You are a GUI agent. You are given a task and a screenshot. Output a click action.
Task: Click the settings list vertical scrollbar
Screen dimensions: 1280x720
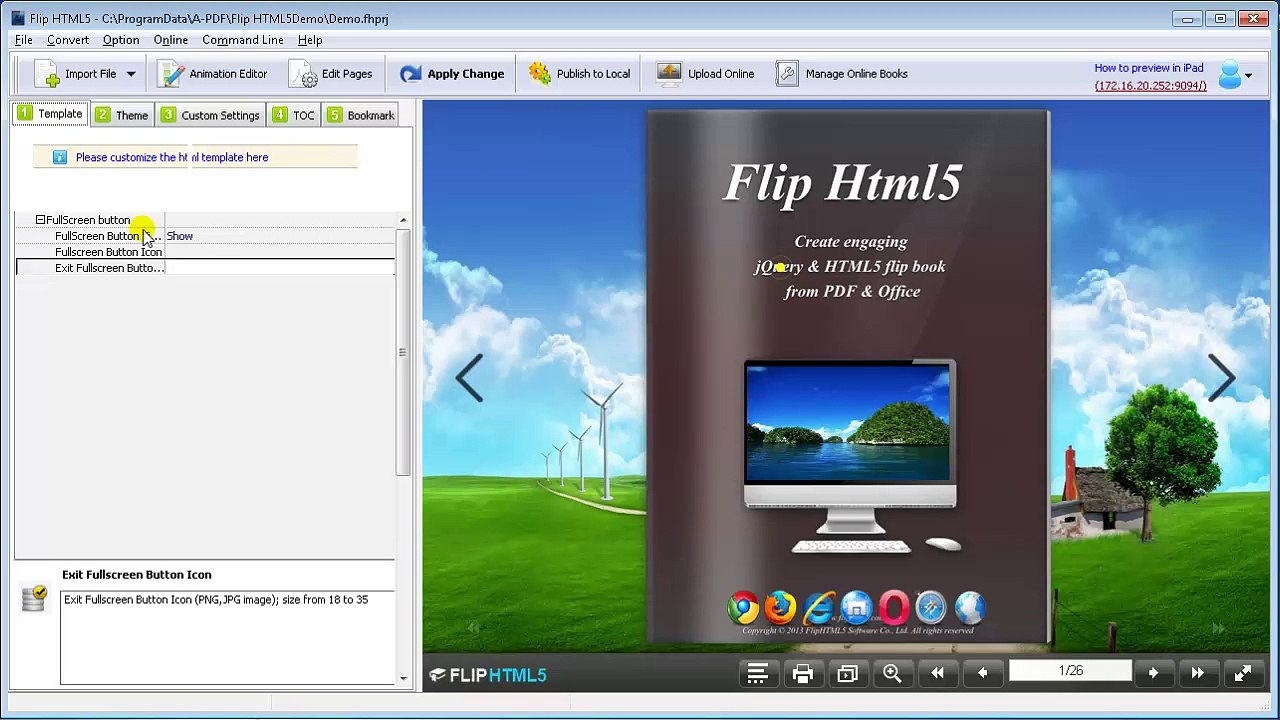pyautogui.click(x=403, y=352)
